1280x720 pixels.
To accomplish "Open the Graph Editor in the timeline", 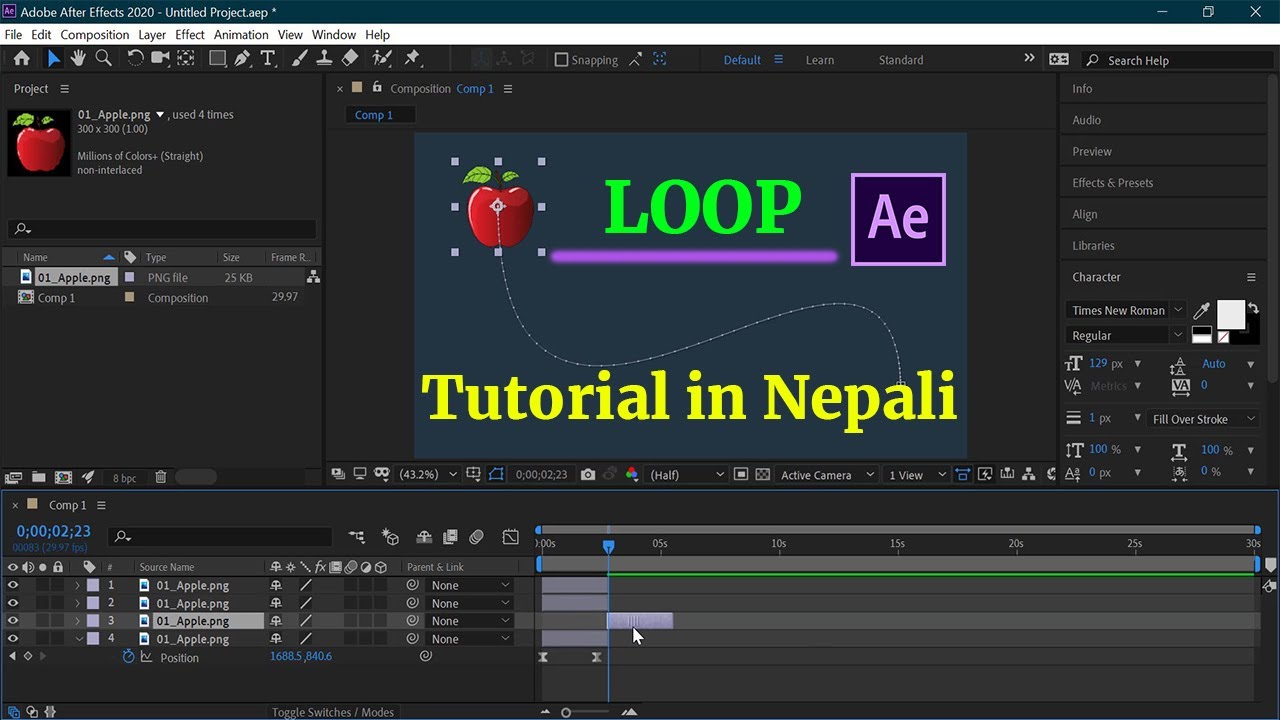I will pyautogui.click(x=511, y=537).
